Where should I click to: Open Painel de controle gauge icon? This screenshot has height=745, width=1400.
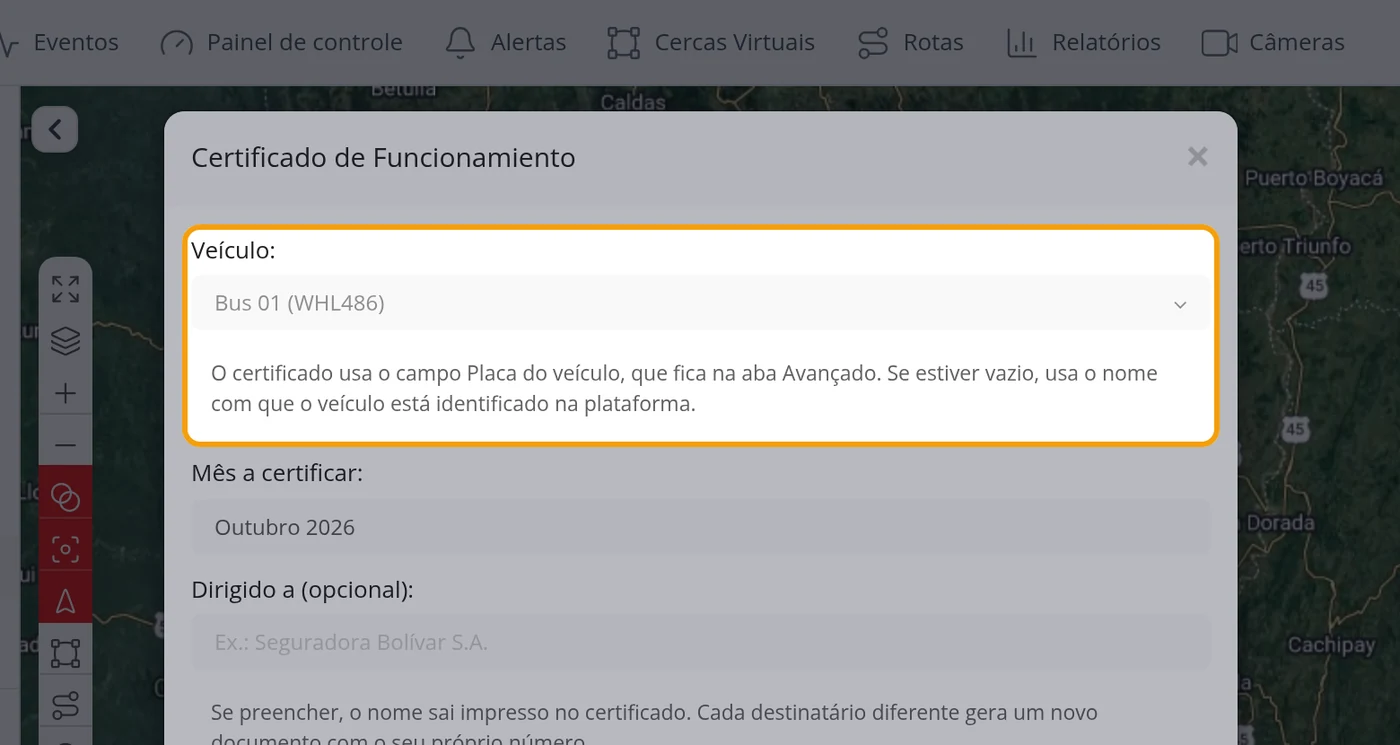177,43
